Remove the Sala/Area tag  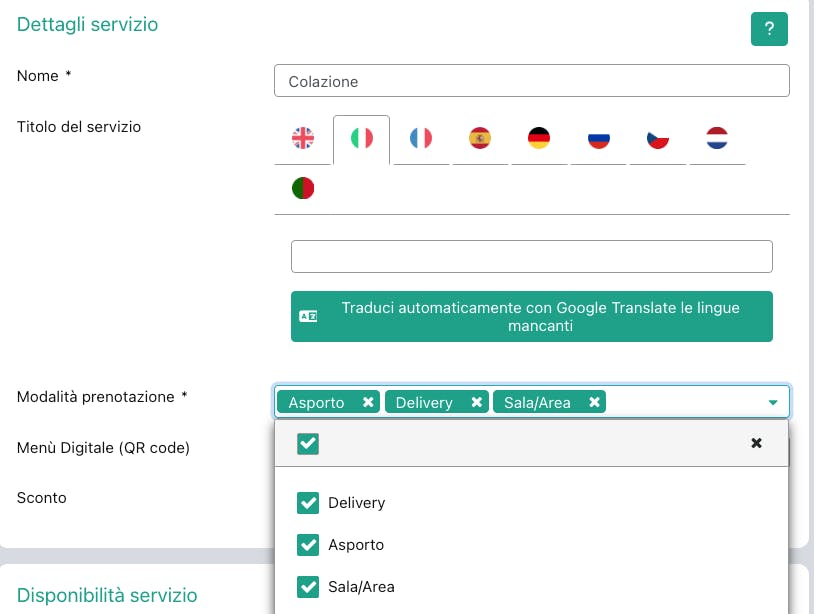click(x=594, y=402)
